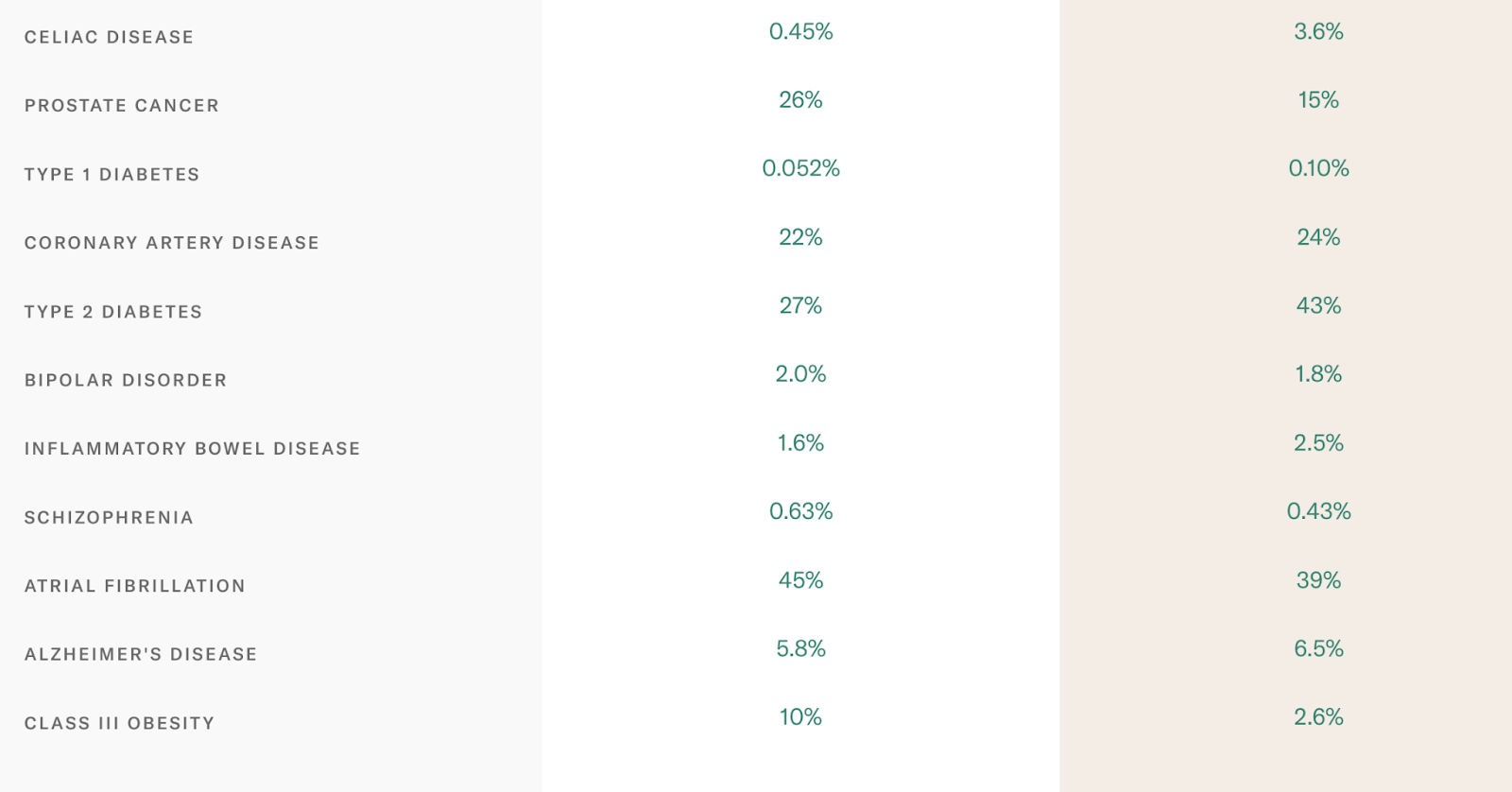Select the 24% Coronary Artery Disease value
Screen dimensions: 1512x792
coord(1318,237)
